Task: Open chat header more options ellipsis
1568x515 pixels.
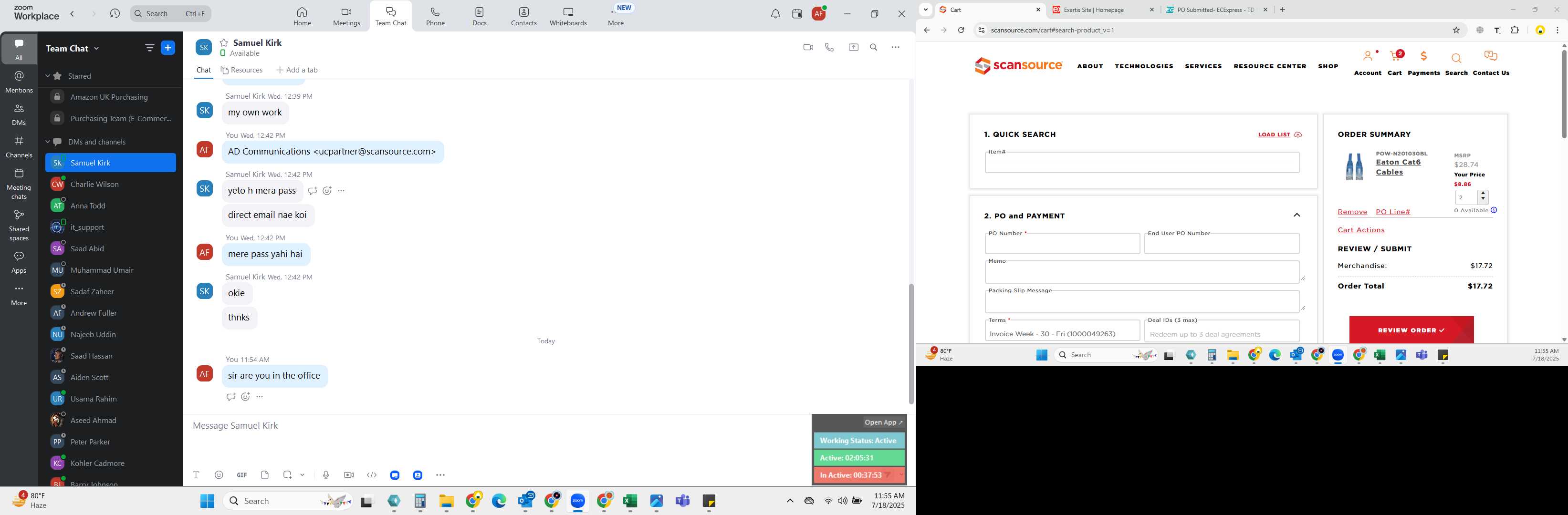Action: coord(895,47)
